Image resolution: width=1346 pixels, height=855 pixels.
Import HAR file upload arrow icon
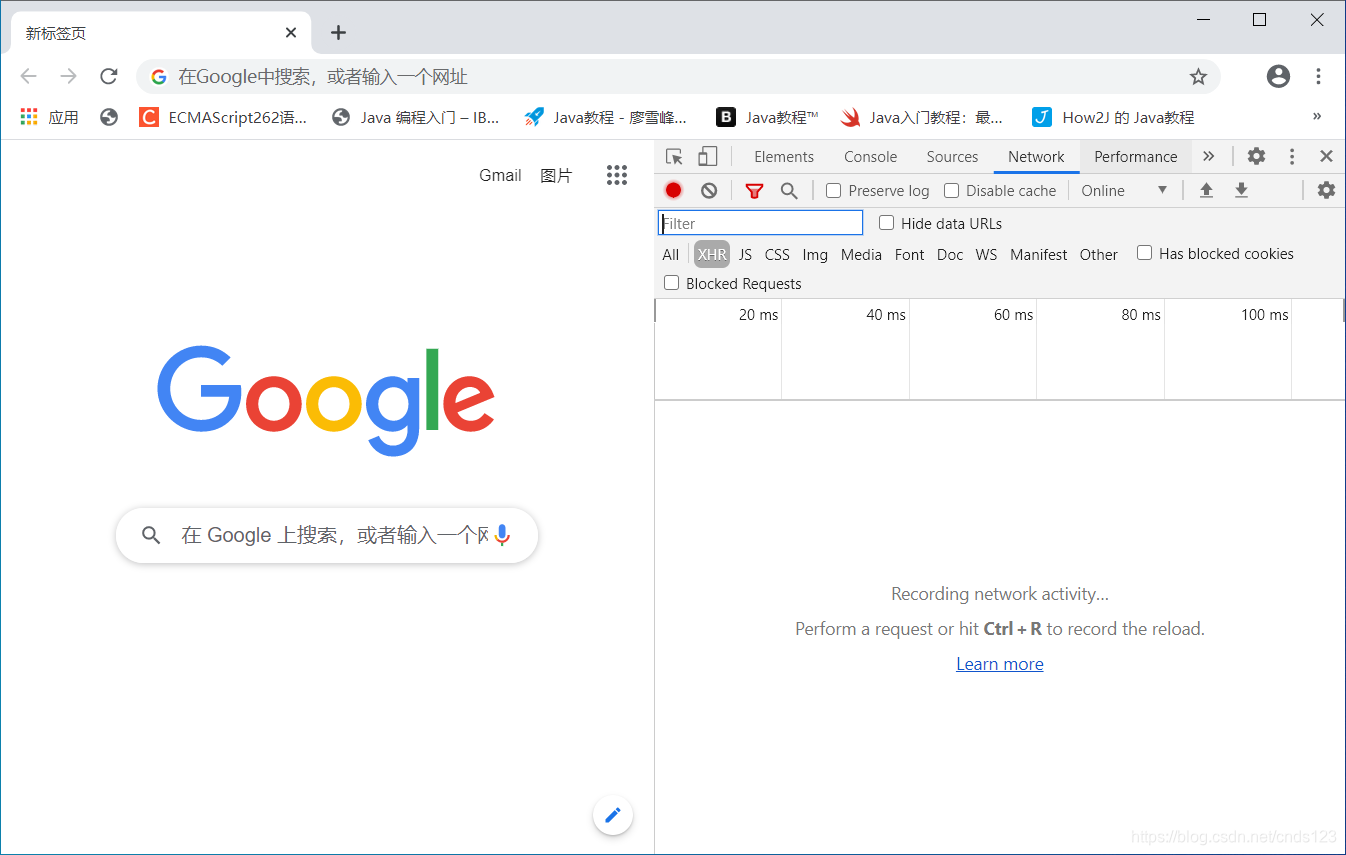click(x=1206, y=190)
